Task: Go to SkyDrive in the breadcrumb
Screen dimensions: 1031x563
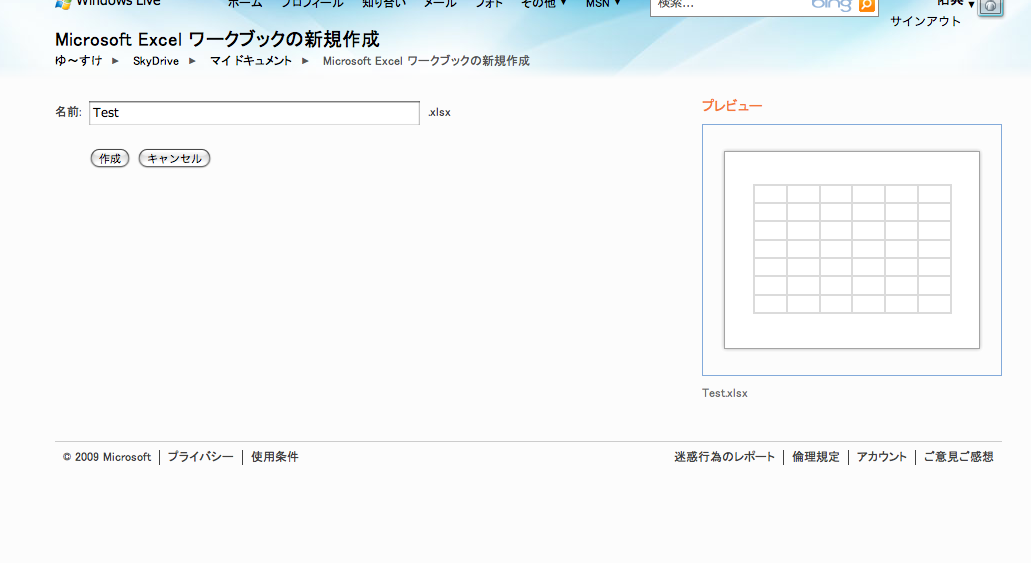Action: coord(156,61)
